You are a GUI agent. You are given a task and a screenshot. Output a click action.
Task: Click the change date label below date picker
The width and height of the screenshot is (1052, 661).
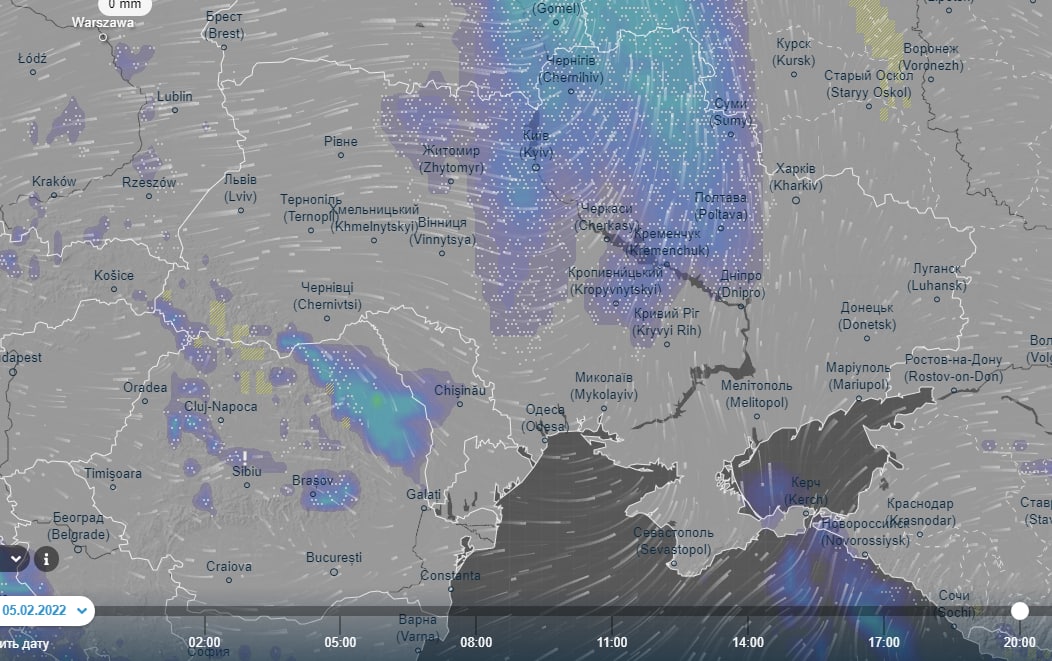point(24,643)
